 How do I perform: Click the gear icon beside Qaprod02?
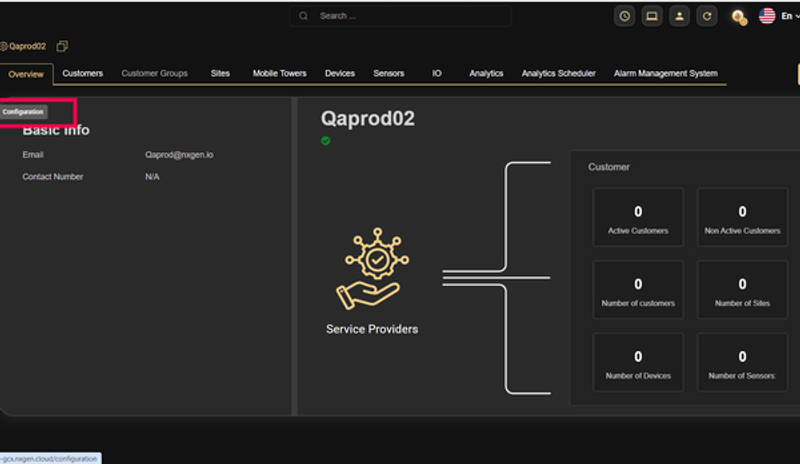3,46
